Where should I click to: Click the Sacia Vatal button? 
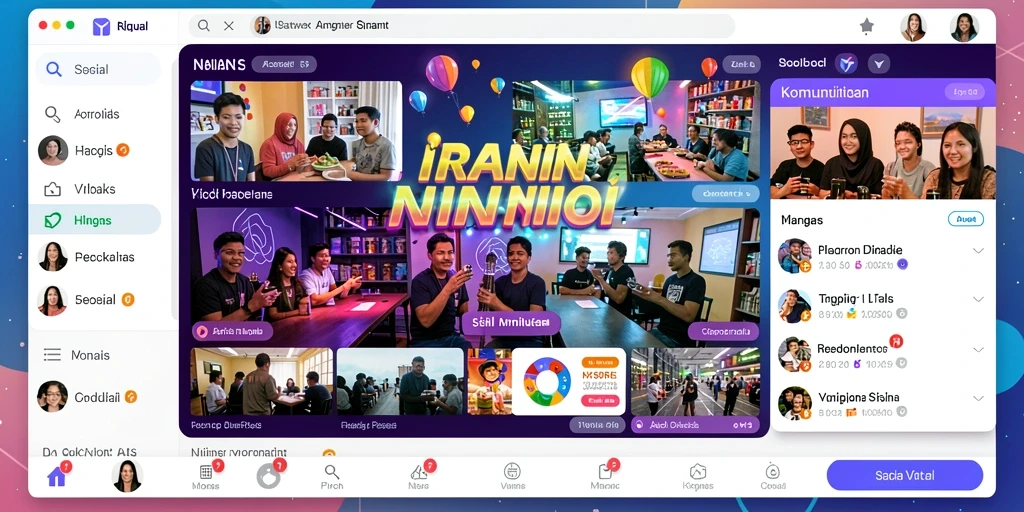(x=904, y=475)
